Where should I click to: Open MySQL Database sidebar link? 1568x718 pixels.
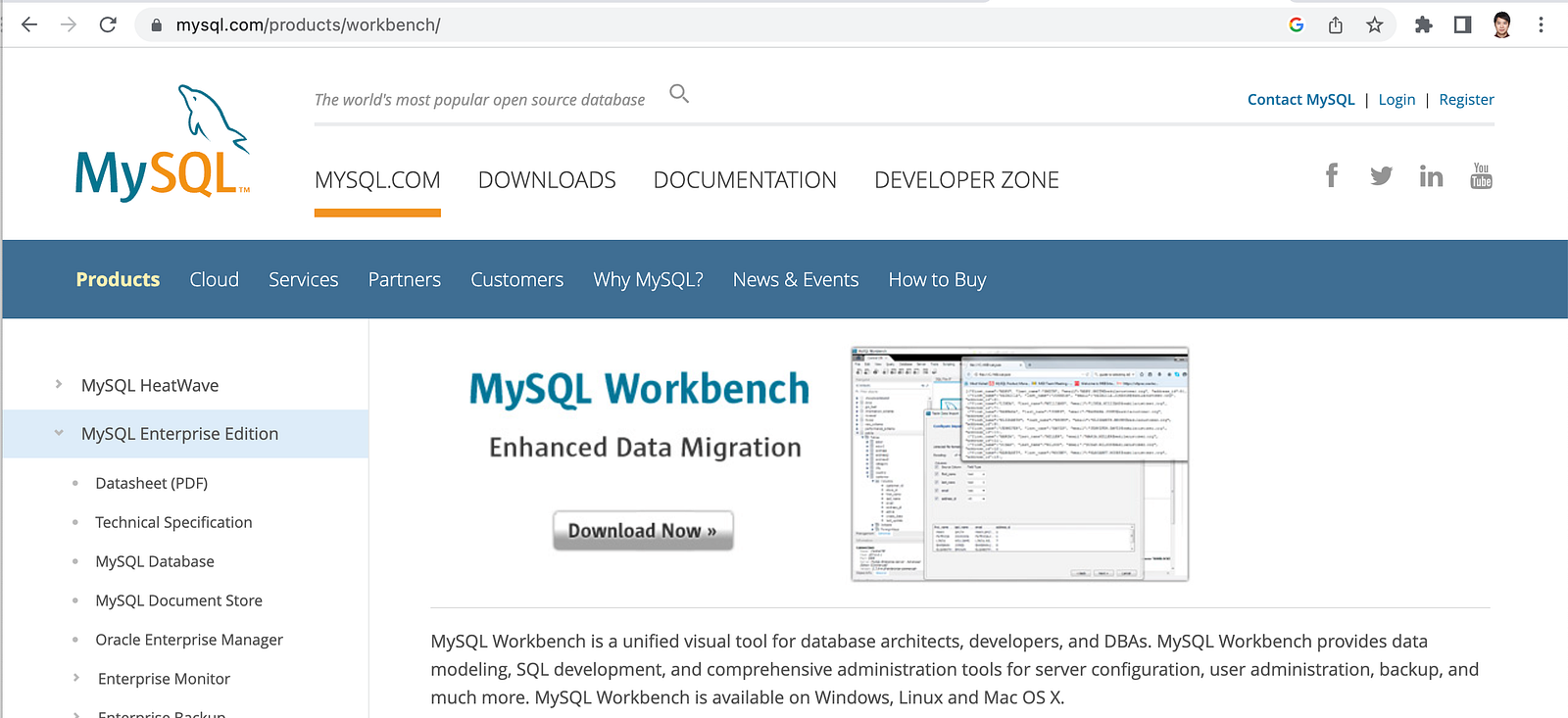(155, 561)
